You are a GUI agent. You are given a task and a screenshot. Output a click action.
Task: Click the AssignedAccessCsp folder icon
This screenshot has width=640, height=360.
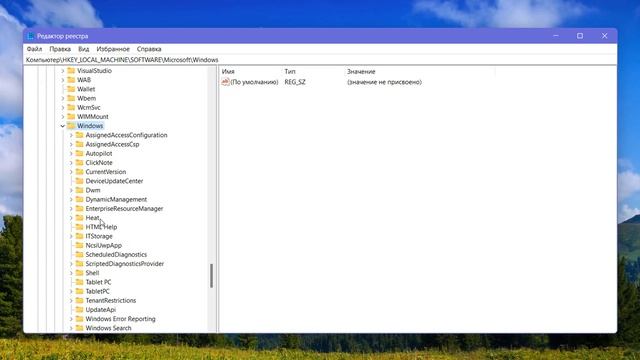(x=80, y=144)
